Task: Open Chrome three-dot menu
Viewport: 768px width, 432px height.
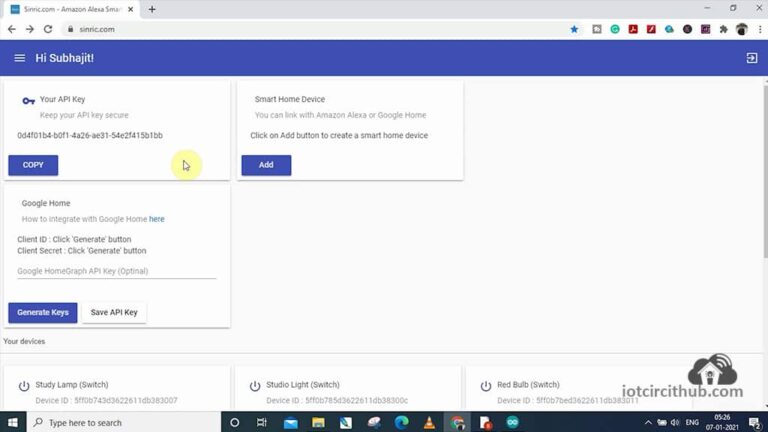Action: click(758, 29)
